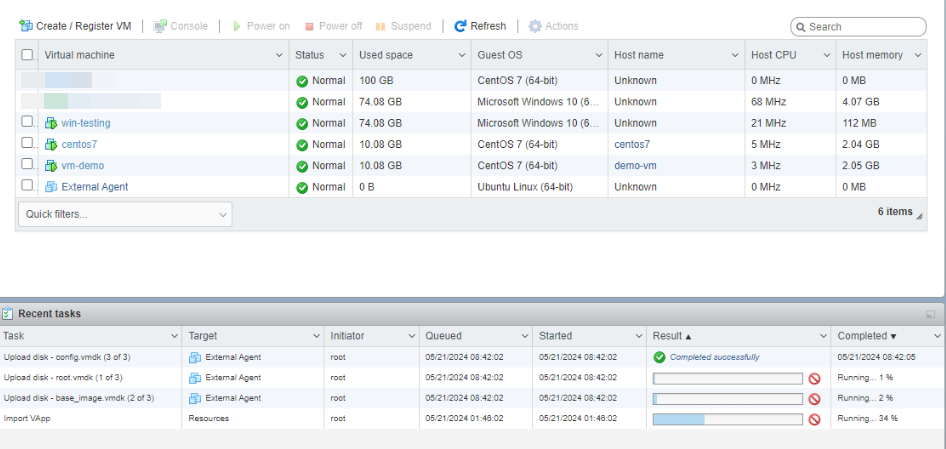
Task: Cancel the base_image.vmdk upload task
Action: point(814,398)
